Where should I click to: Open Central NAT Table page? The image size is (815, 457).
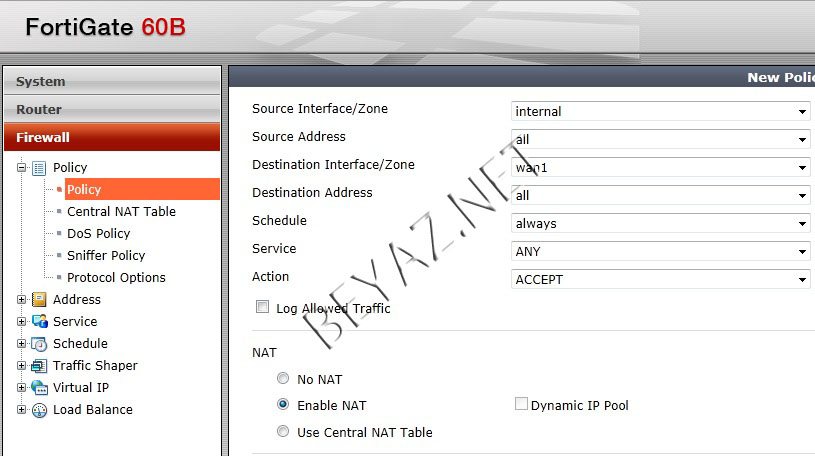tap(122, 212)
